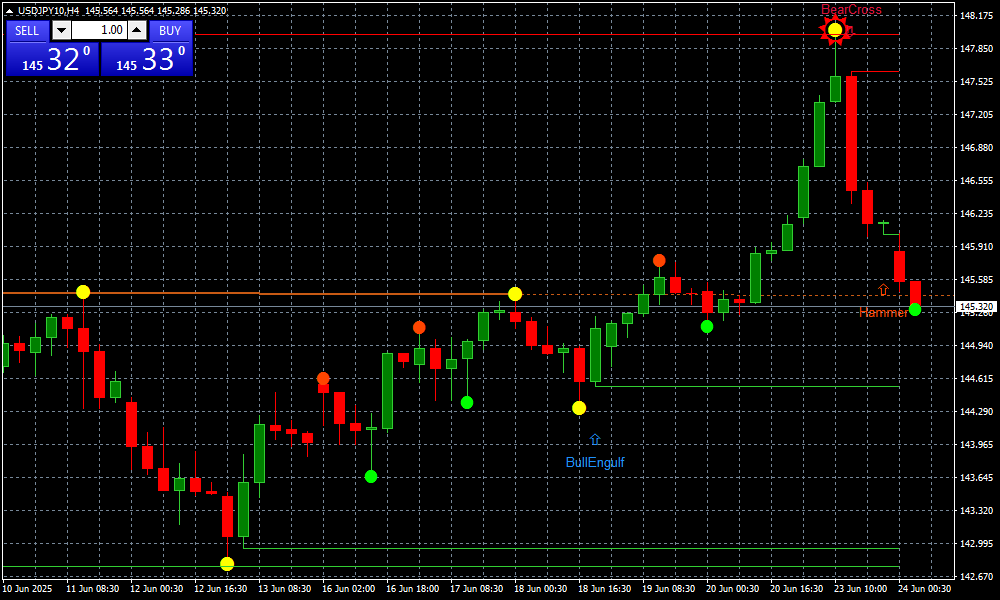Image resolution: width=1000 pixels, height=600 pixels.
Task: Click the 145.320 current price label
Action: 976,307
